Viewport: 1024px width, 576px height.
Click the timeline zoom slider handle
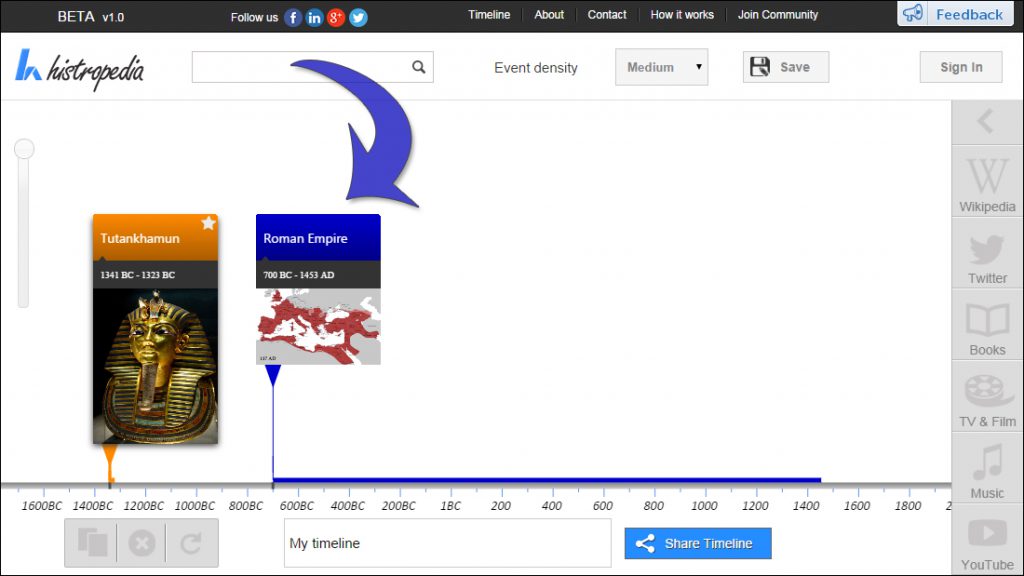24,150
